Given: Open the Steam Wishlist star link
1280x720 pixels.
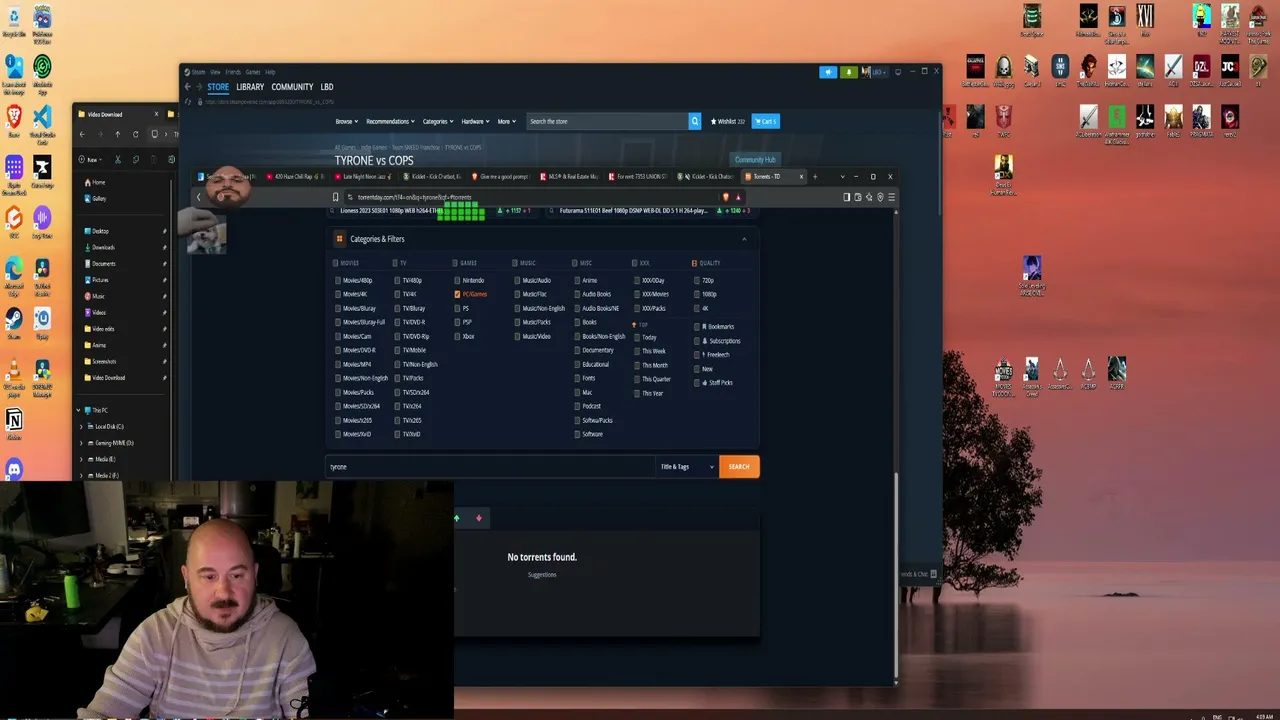Looking at the screenshot, I should pyautogui.click(x=728, y=121).
